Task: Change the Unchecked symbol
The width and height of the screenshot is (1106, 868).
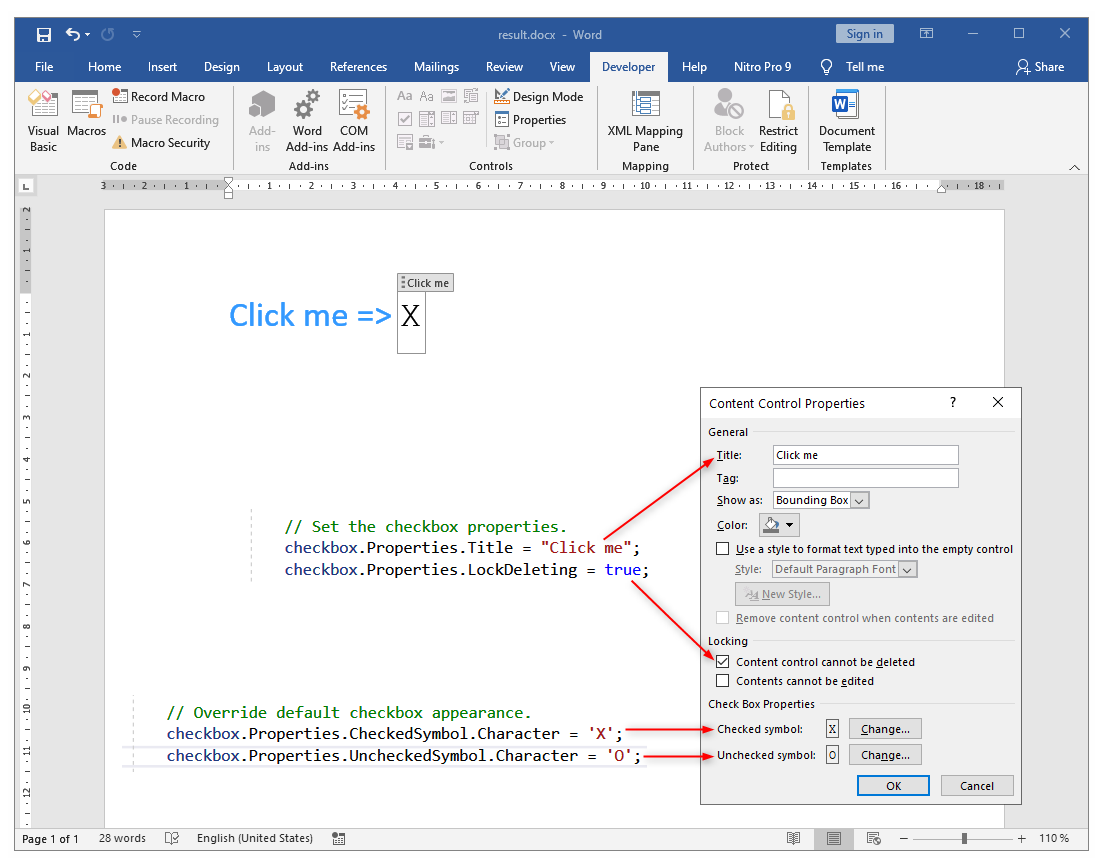Action: click(885, 754)
